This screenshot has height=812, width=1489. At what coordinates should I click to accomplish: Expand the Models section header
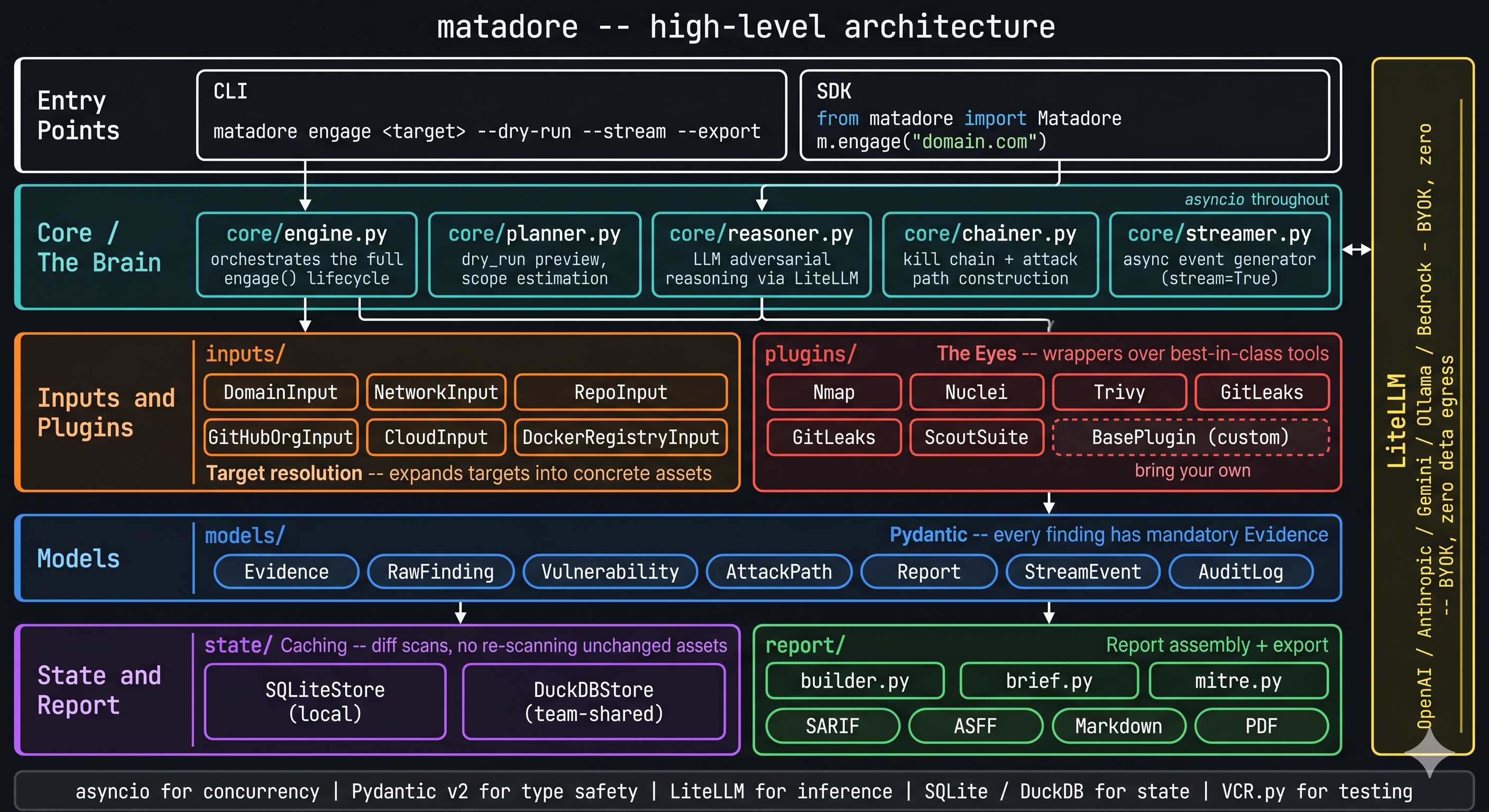coord(78,558)
